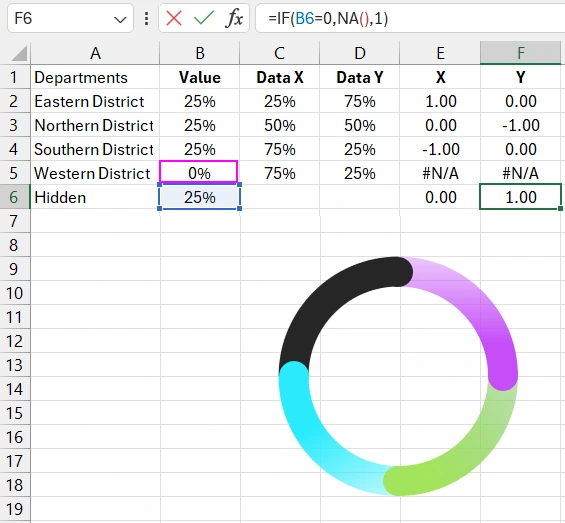565x523 pixels.
Task: Click the X header cell in column E
Action: [440, 77]
